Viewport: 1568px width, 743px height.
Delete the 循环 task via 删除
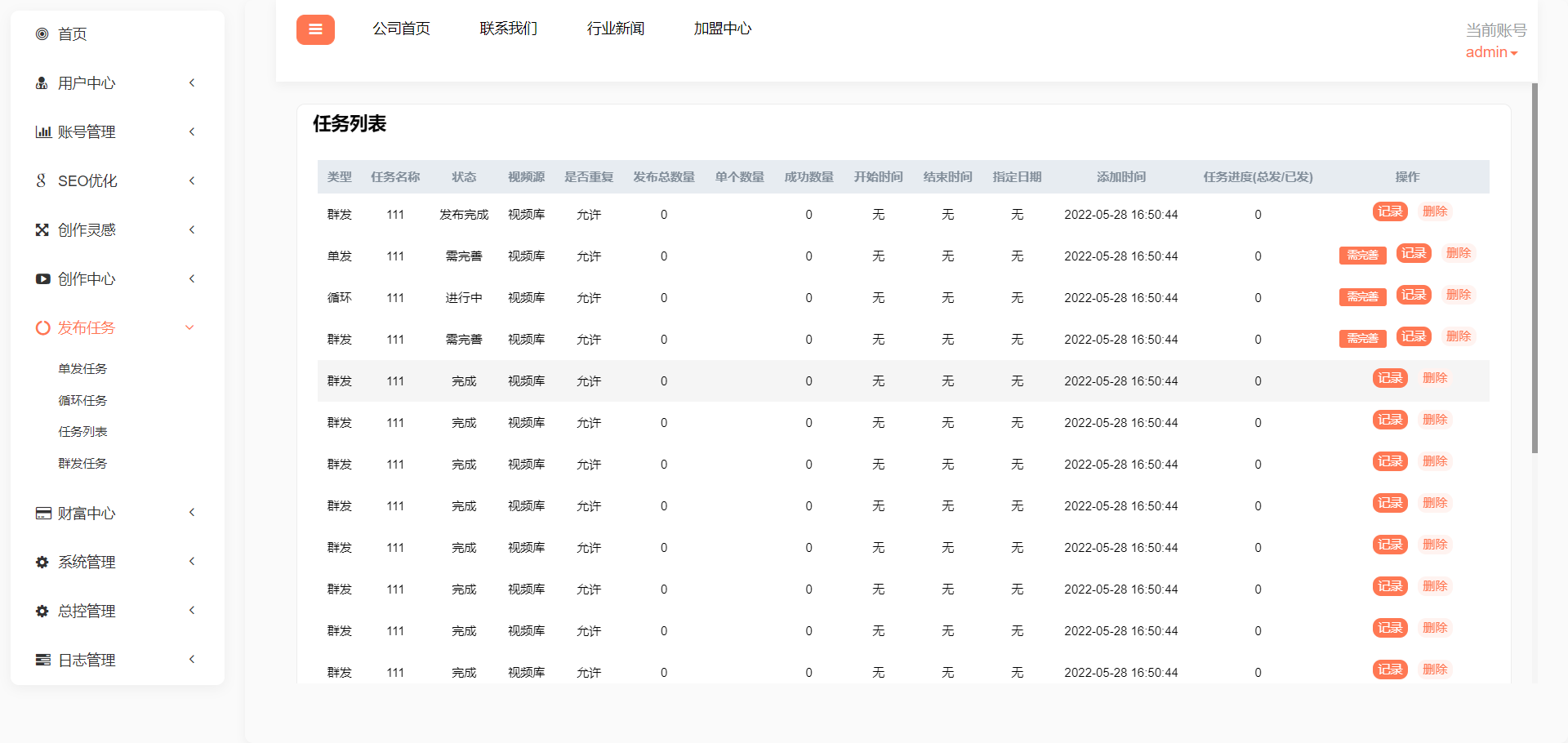point(1458,295)
